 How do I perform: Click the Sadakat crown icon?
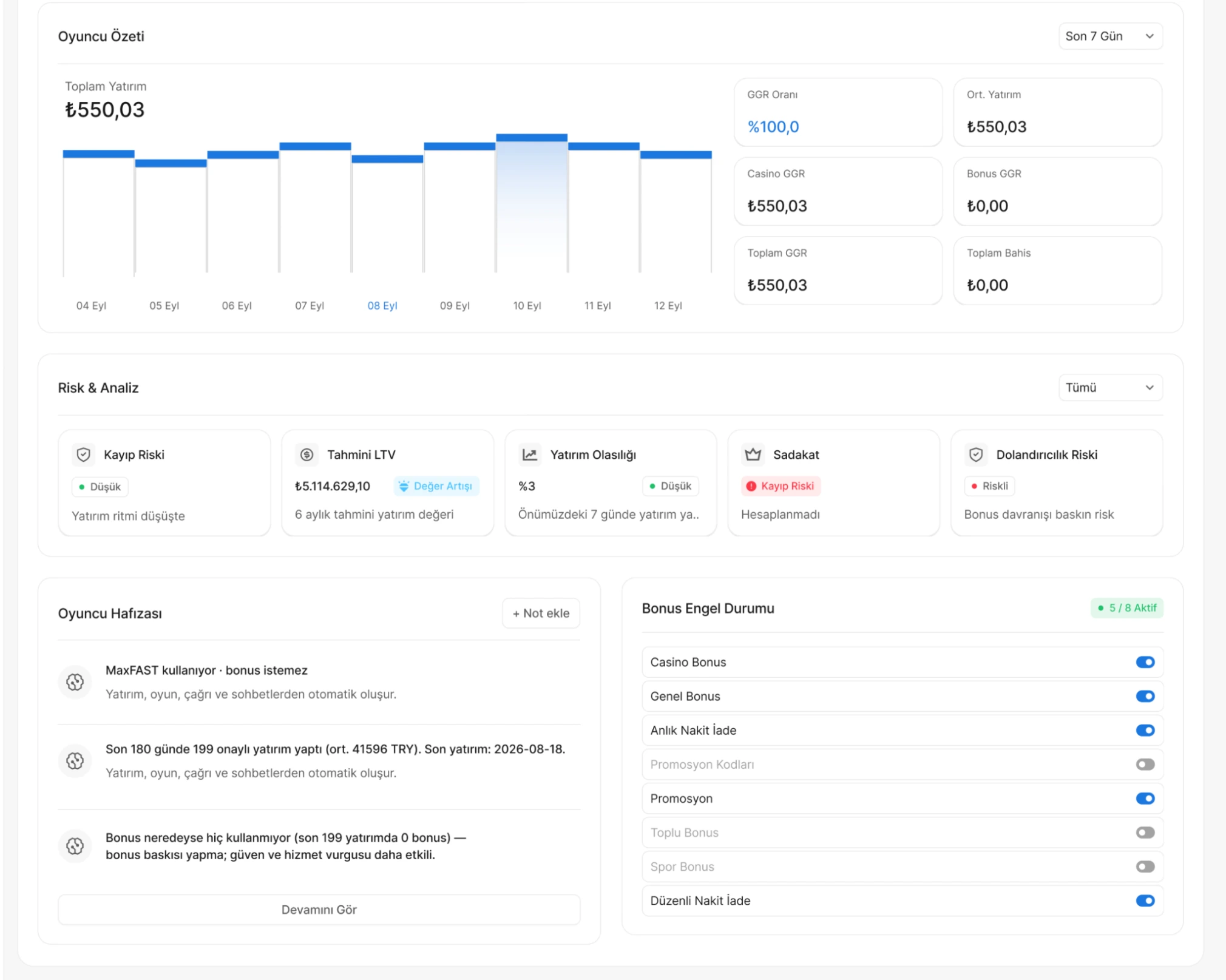point(753,455)
